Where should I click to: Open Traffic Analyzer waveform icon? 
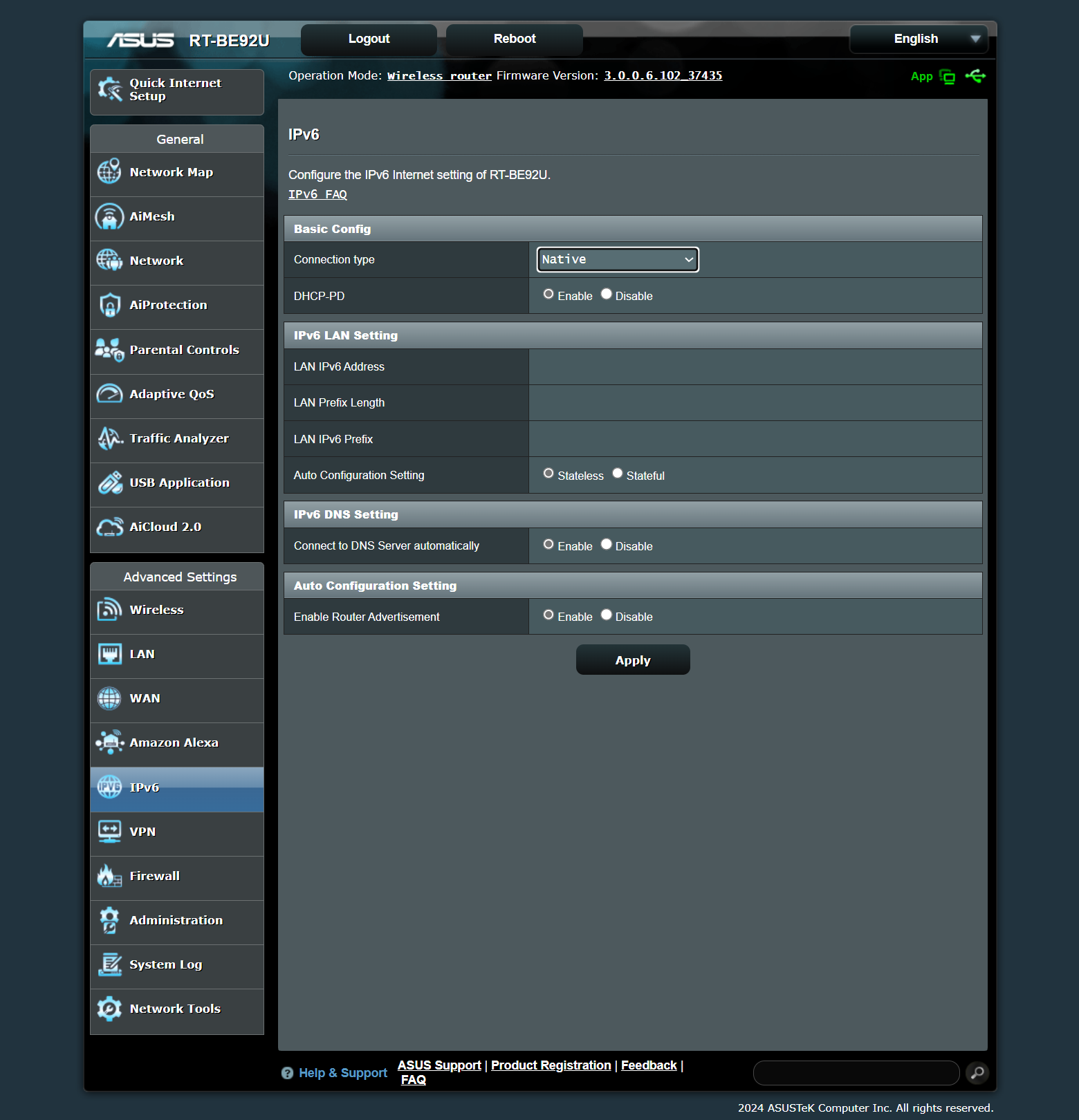pos(110,438)
